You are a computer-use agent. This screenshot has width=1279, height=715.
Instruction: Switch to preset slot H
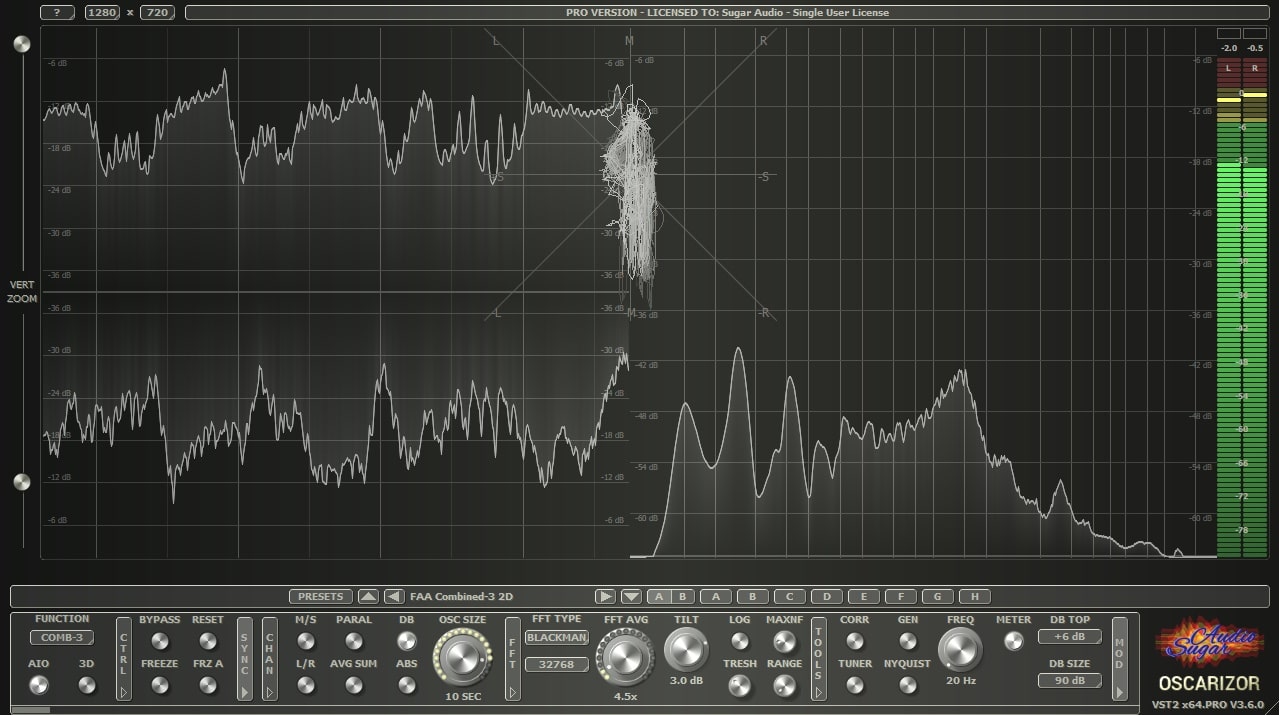click(974, 595)
